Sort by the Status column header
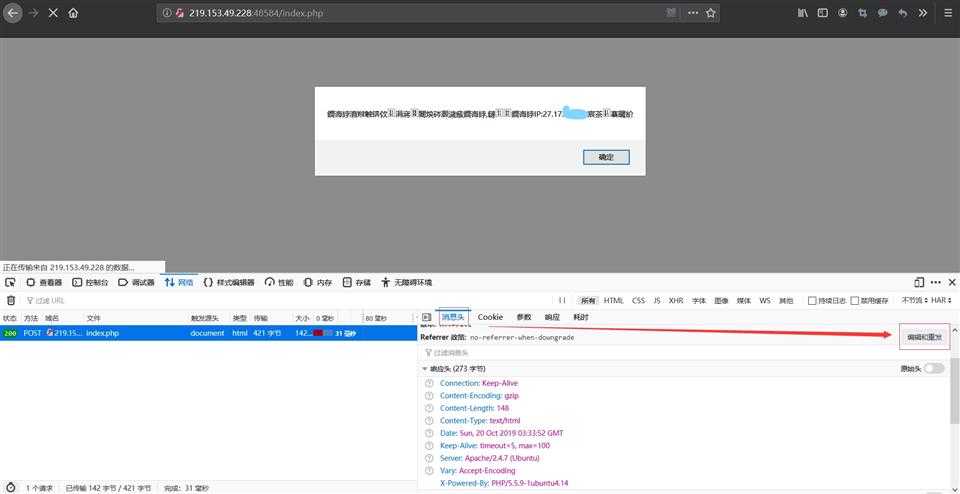Viewport: 960px width, 494px height. pyautogui.click(x=10, y=318)
